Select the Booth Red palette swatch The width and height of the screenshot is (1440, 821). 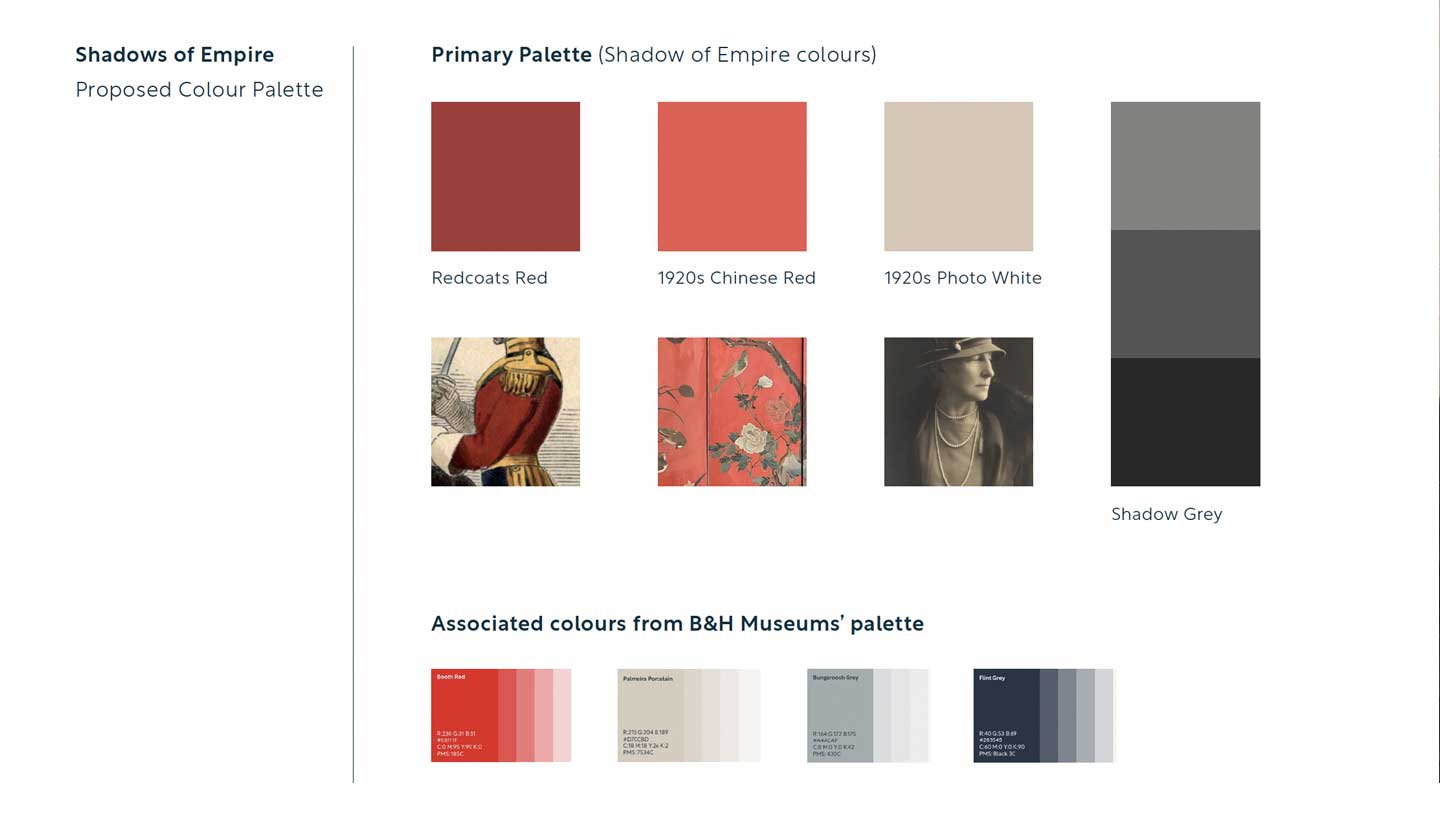(x=464, y=715)
